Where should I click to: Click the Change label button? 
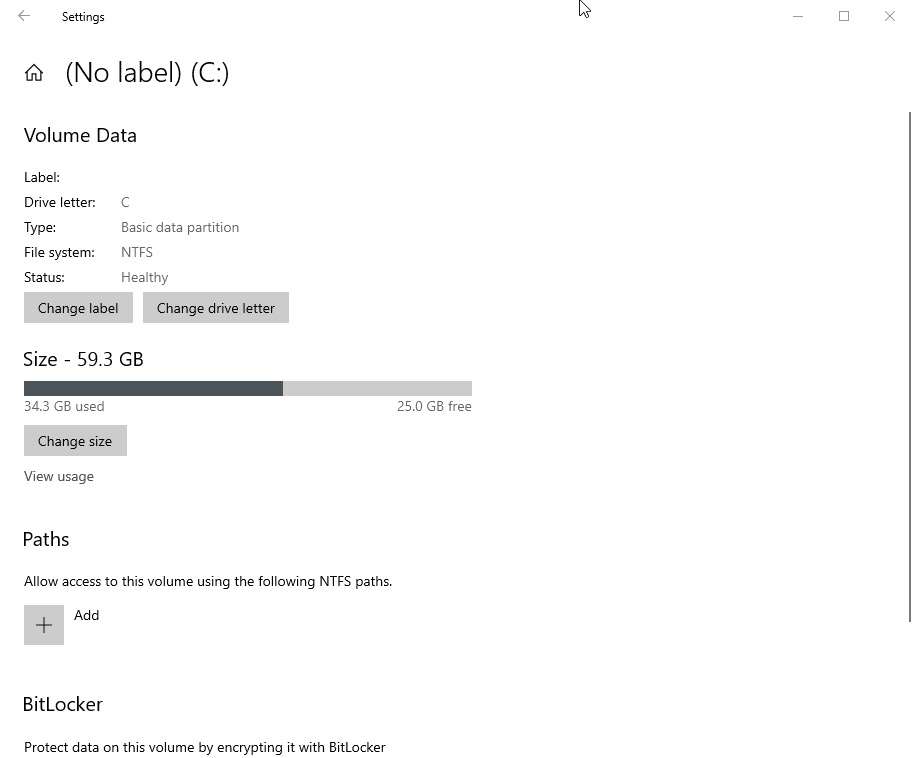pos(78,308)
